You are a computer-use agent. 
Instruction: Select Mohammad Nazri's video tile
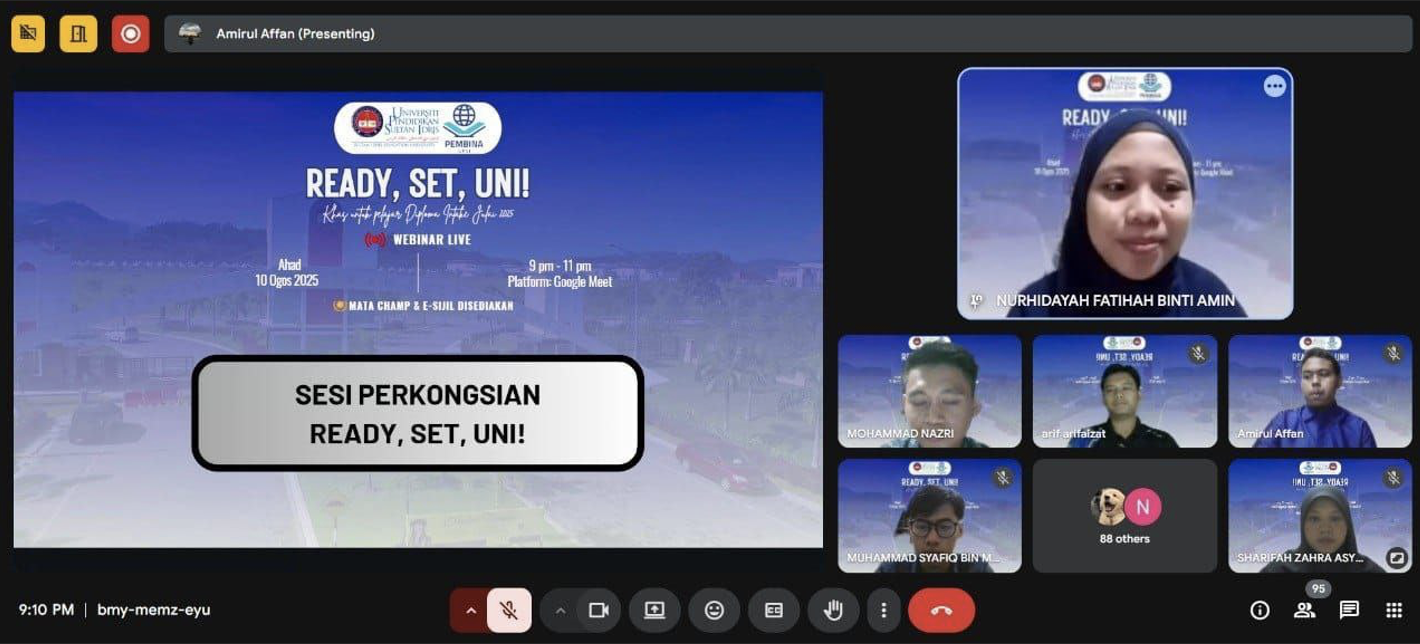(x=929, y=391)
